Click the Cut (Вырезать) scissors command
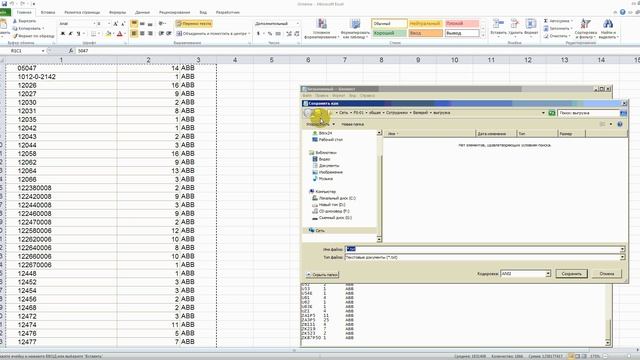Screen dimensions: 640x360 pyautogui.click(x=24, y=21)
